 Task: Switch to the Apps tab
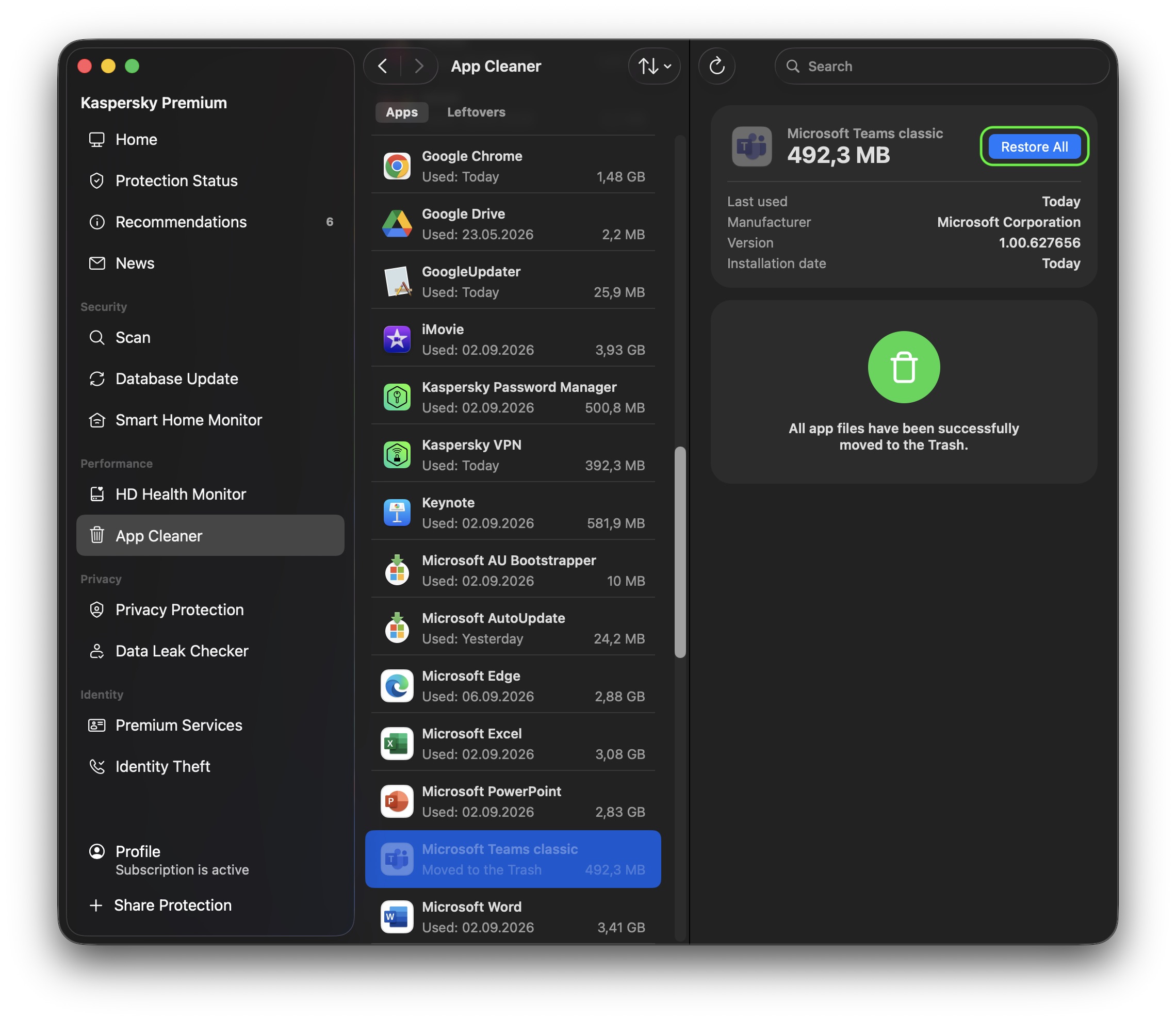coord(402,112)
